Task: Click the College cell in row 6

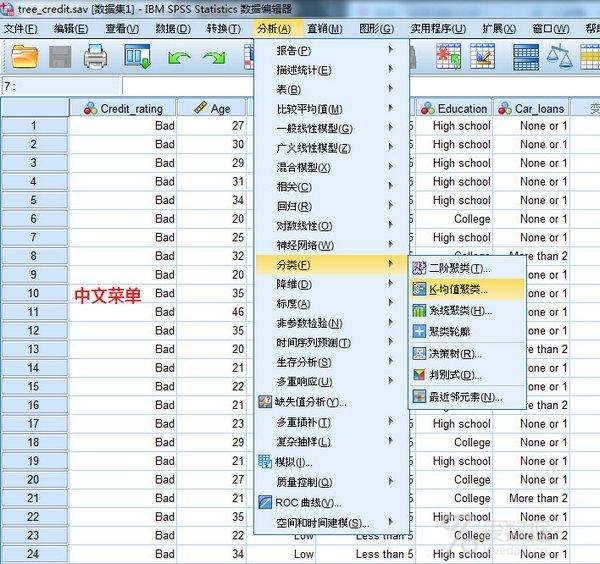Action: (454, 219)
